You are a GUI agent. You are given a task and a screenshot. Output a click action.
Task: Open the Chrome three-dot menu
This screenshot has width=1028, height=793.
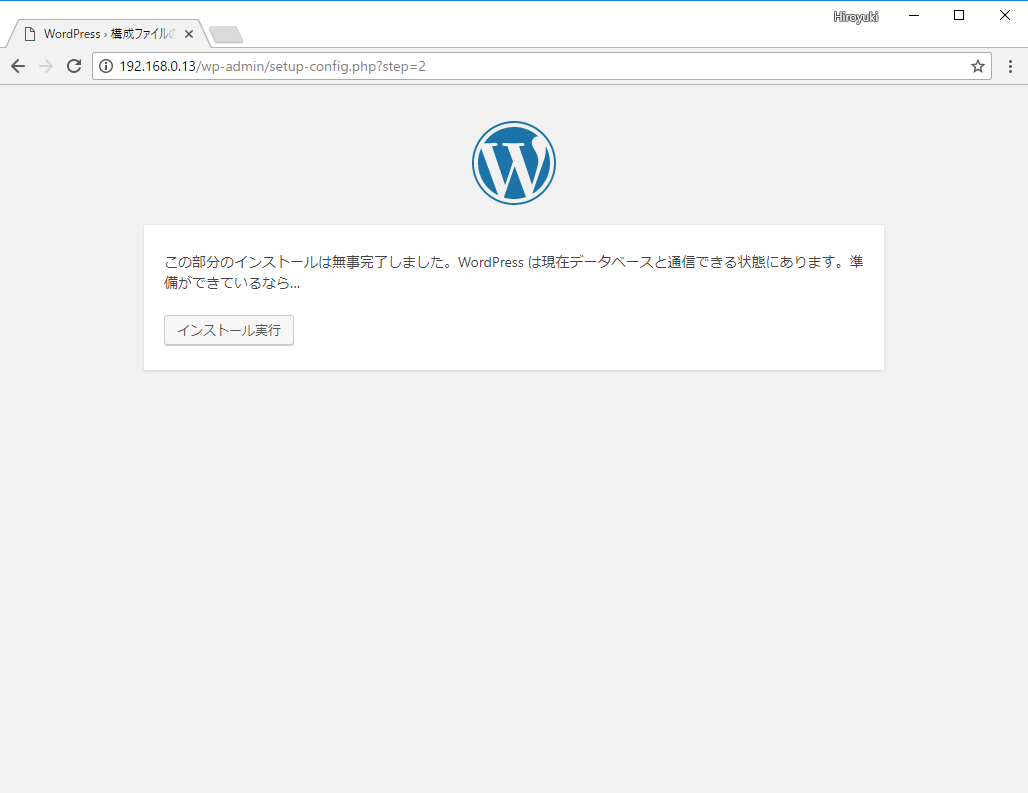(1010, 66)
